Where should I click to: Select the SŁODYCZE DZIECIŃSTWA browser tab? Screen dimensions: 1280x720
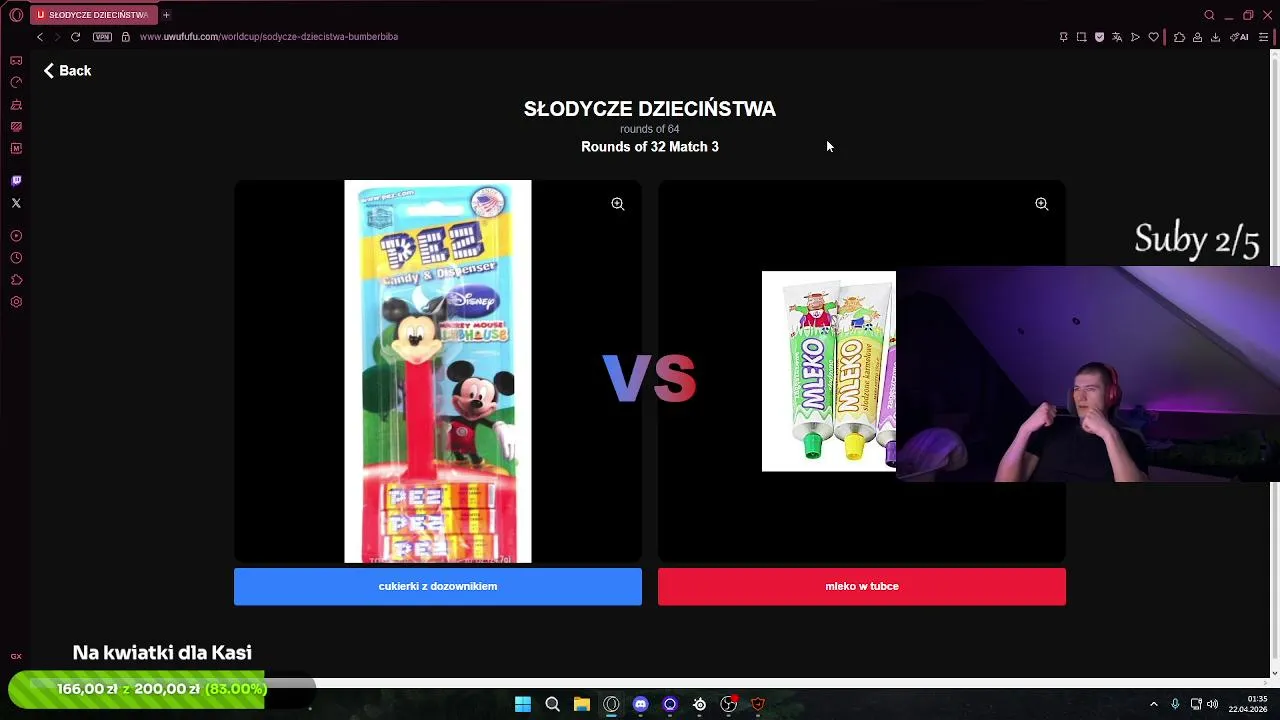pyautogui.click(x=93, y=15)
